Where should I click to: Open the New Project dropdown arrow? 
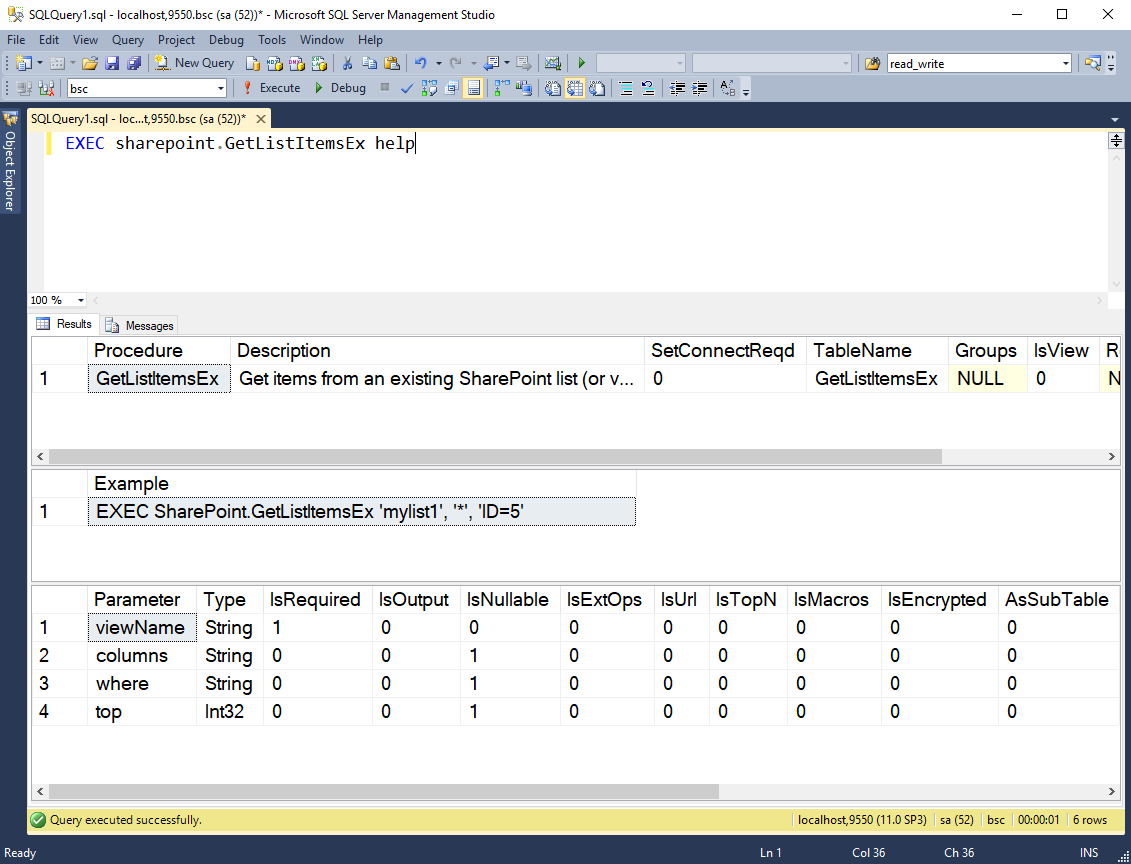40,63
